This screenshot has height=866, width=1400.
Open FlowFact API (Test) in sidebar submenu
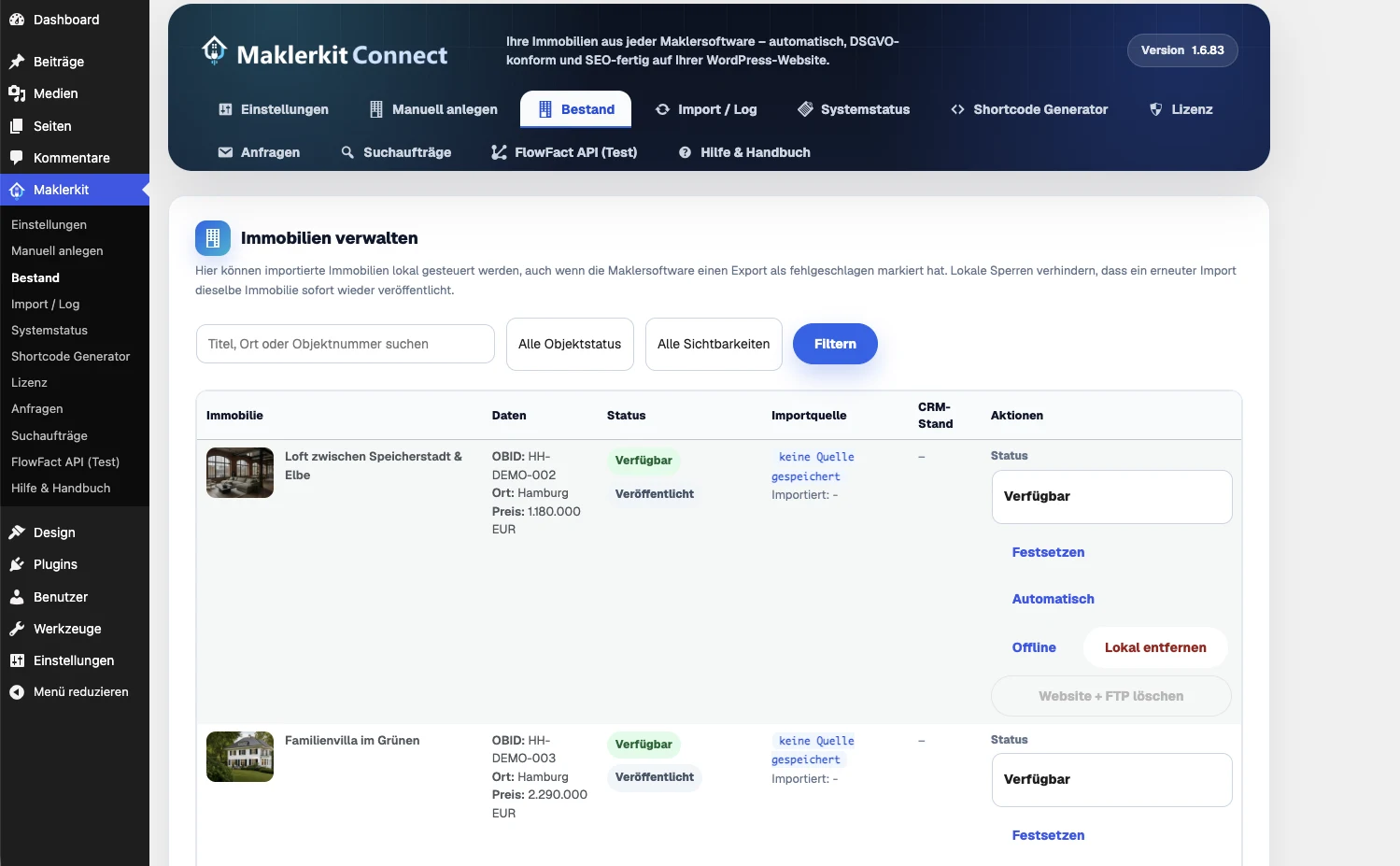pyautogui.click(x=65, y=462)
